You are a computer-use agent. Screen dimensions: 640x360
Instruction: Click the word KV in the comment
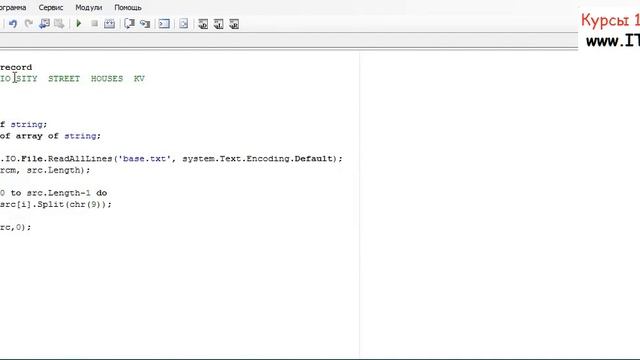139,78
